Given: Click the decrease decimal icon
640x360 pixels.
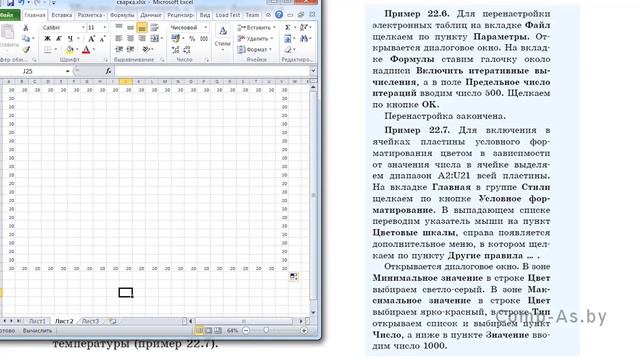Looking at the screenshot, I should coord(187,50).
